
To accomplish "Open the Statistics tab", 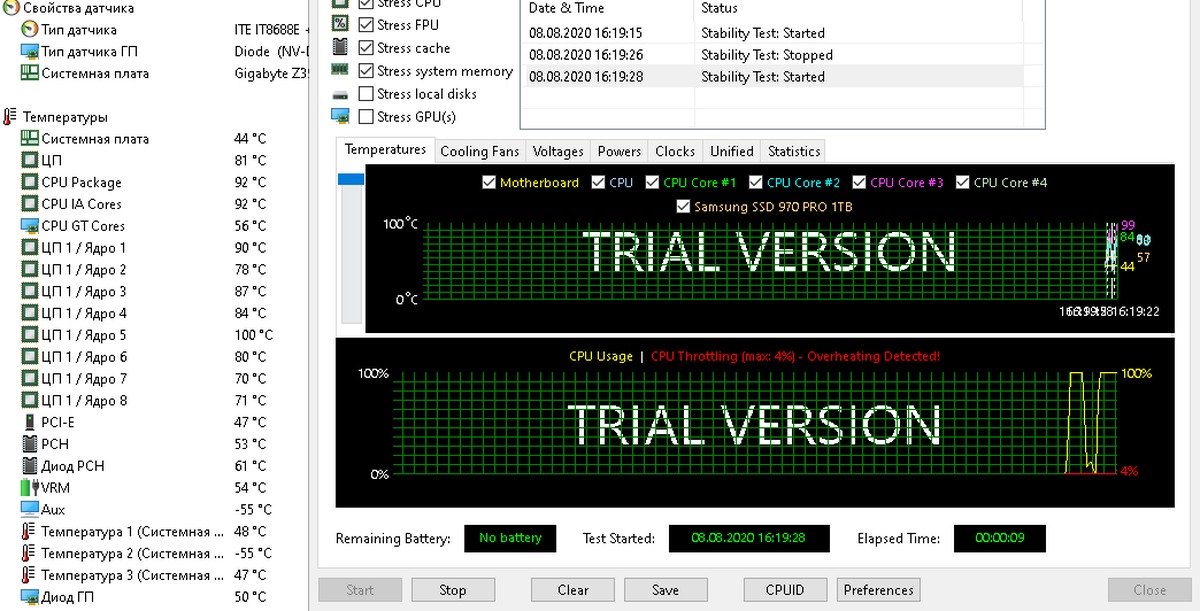I will [x=793, y=151].
